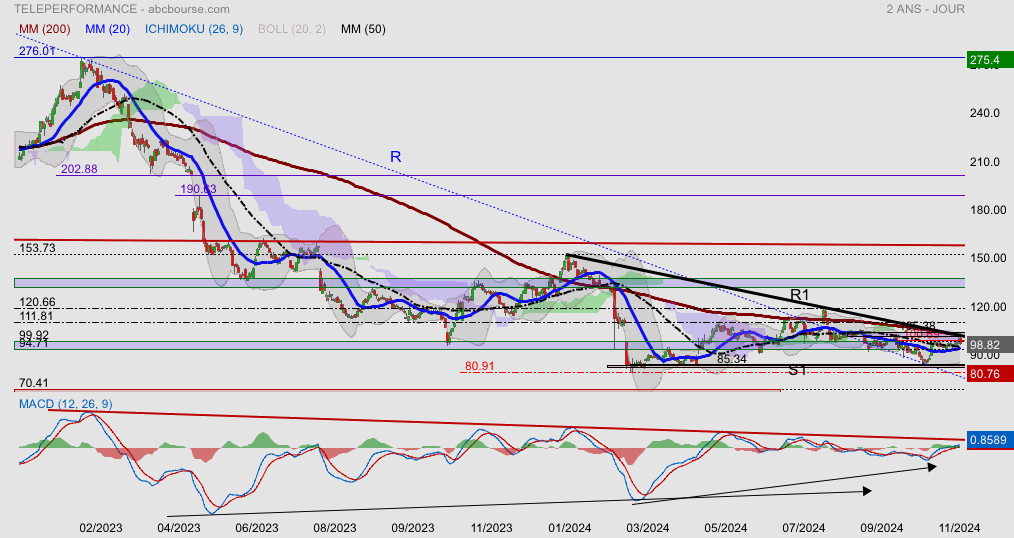The width and height of the screenshot is (1014, 538).
Task: Click the 240.0 y-axis value
Action: click(x=984, y=113)
